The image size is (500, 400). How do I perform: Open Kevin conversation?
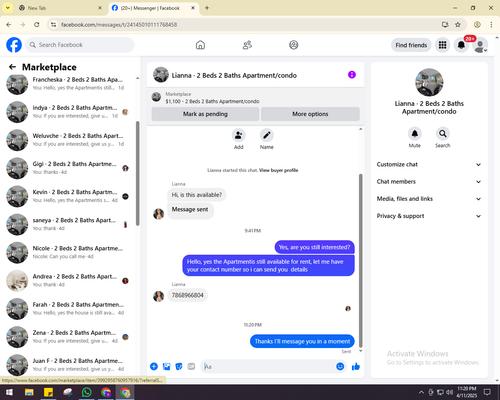coord(68,196)
